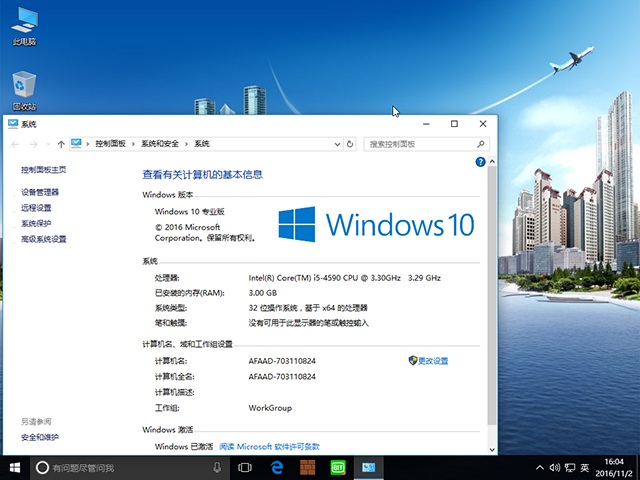Open Edge browser from the taskbar
Image resolution: width=640 pixels, height=480 pixels.
click(x=276, y=467)
